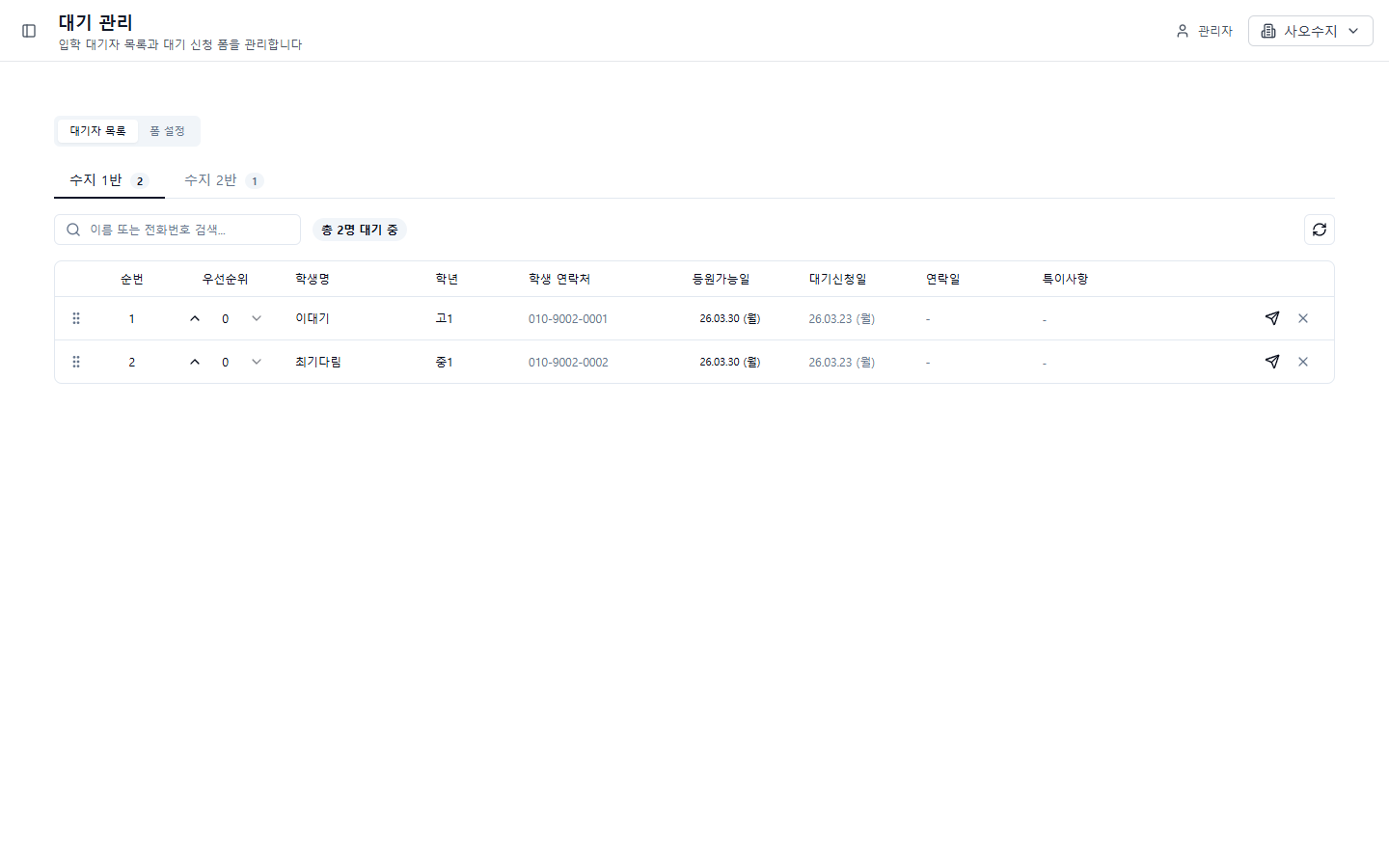Screen dimensions: 1389x868
Task: Click the 관리자 account icon
Action: click(1182, 30)
